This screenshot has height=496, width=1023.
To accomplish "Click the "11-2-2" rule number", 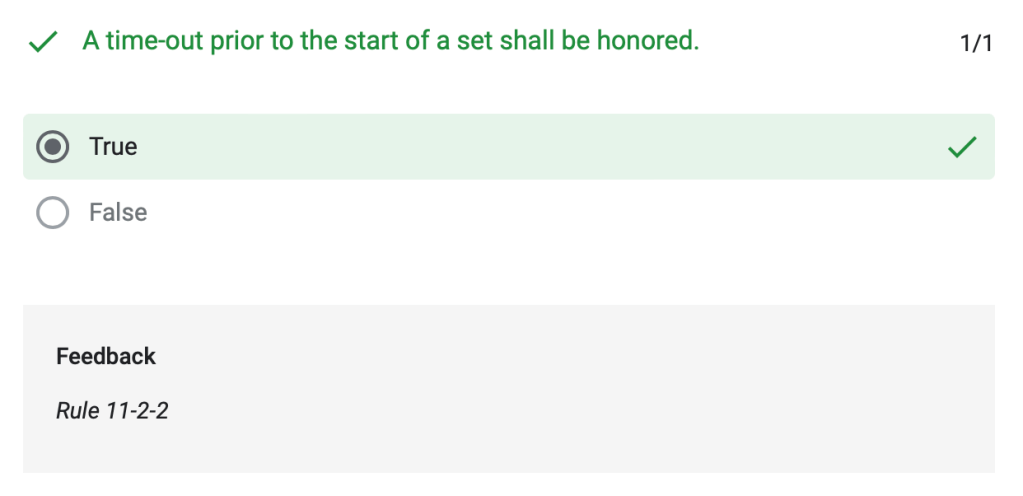I will (136, 410).
